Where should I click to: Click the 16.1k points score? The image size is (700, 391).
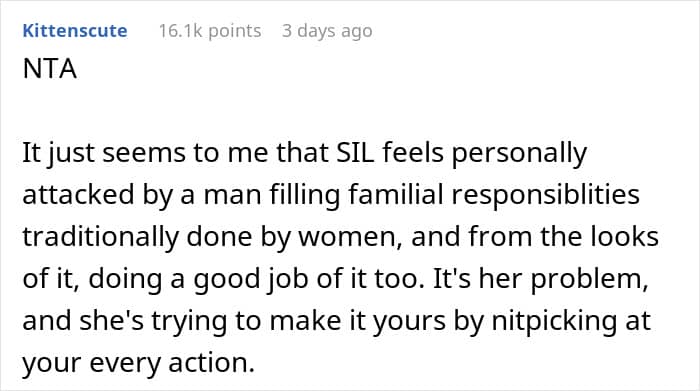[x=210, y=31]
